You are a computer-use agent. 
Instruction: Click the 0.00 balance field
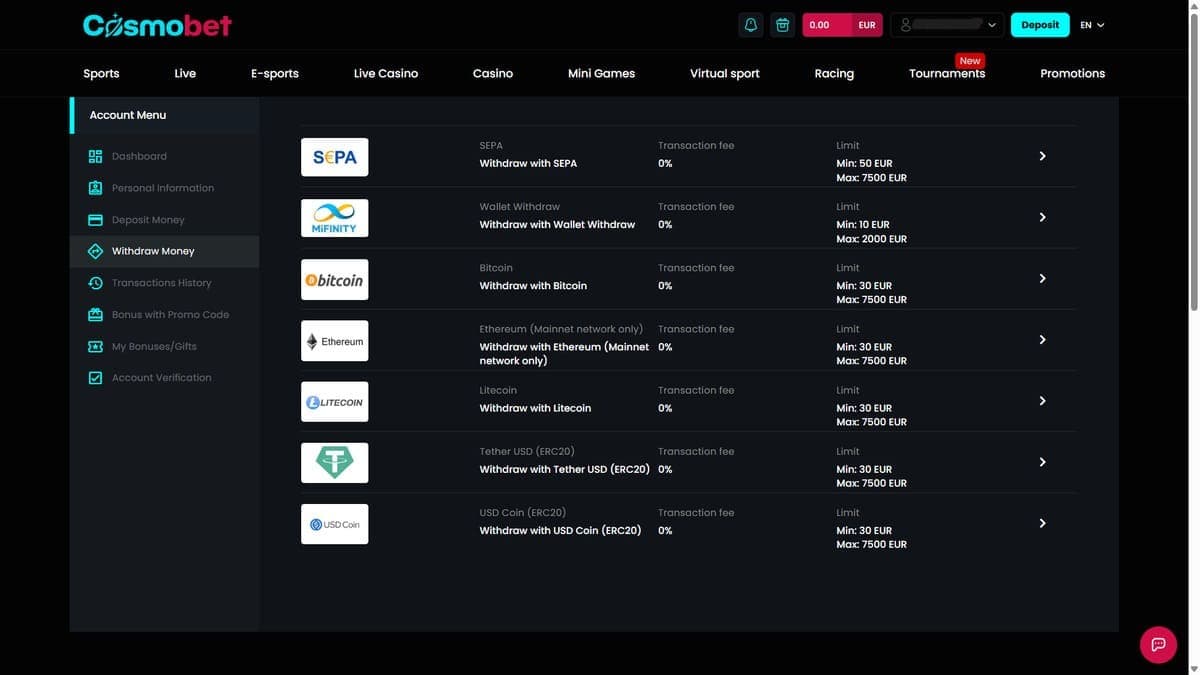(x=827, y=25)
